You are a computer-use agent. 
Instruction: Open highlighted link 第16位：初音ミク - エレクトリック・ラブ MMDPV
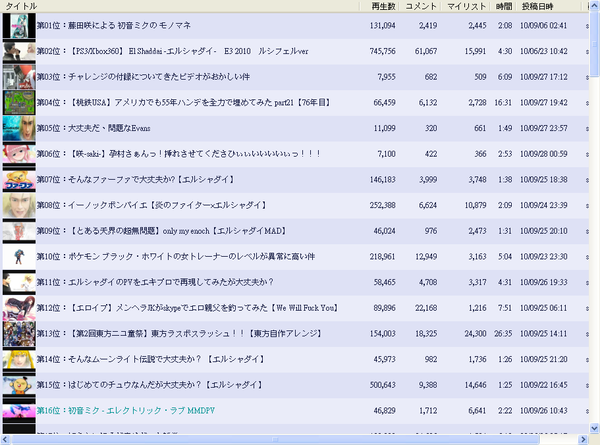[126, 411]
